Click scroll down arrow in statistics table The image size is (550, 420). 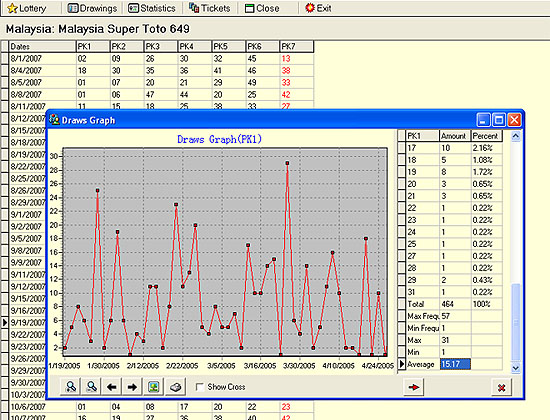(515, 368)
